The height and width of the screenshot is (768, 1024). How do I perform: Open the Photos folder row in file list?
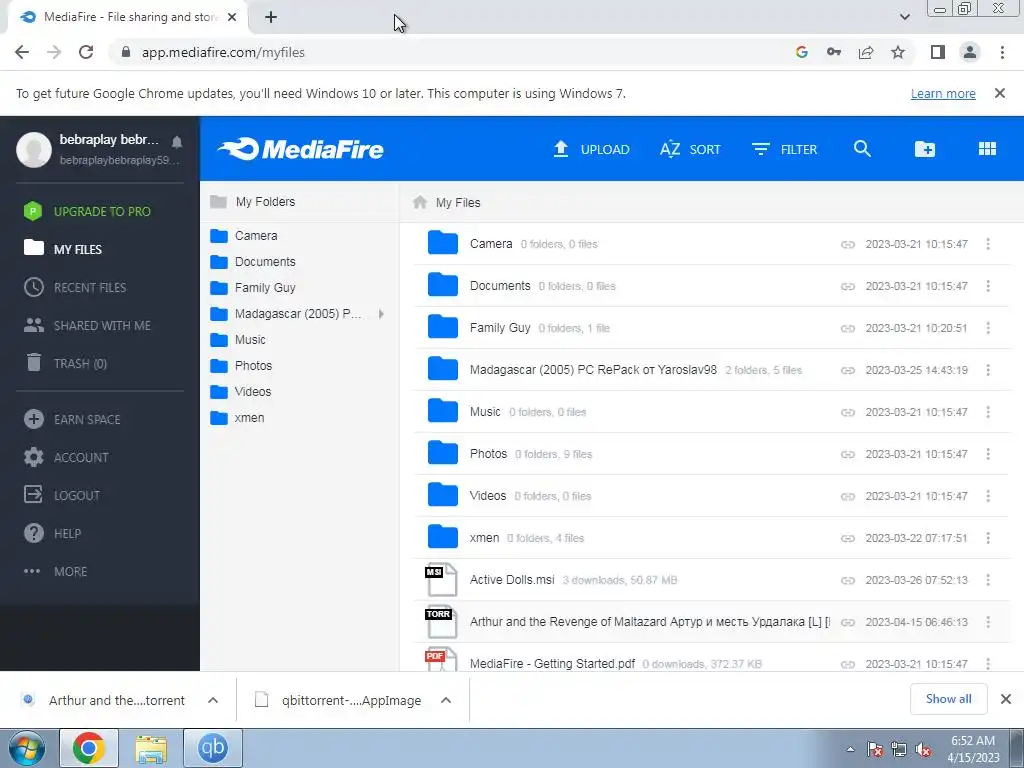711,454
